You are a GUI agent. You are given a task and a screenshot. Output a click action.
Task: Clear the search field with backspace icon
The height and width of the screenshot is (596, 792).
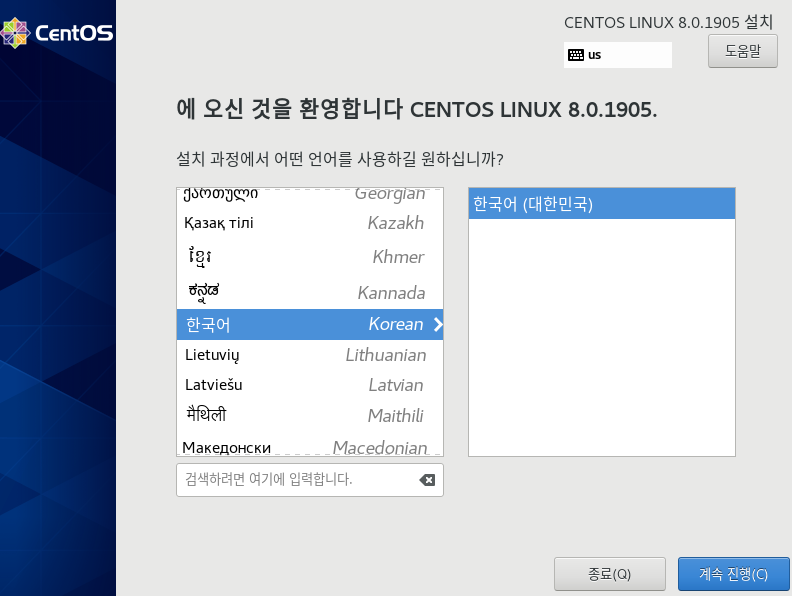pyautogui.click(x=427, y=480)
